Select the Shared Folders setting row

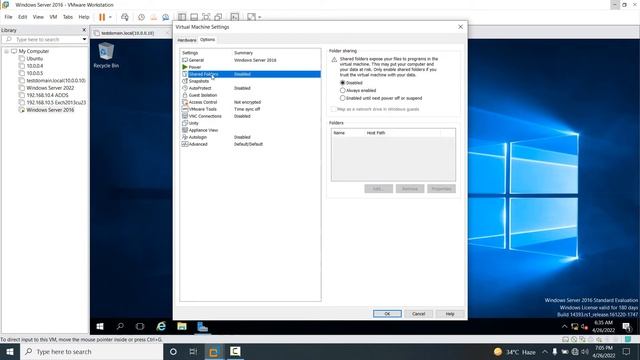[x=250, y=74]
